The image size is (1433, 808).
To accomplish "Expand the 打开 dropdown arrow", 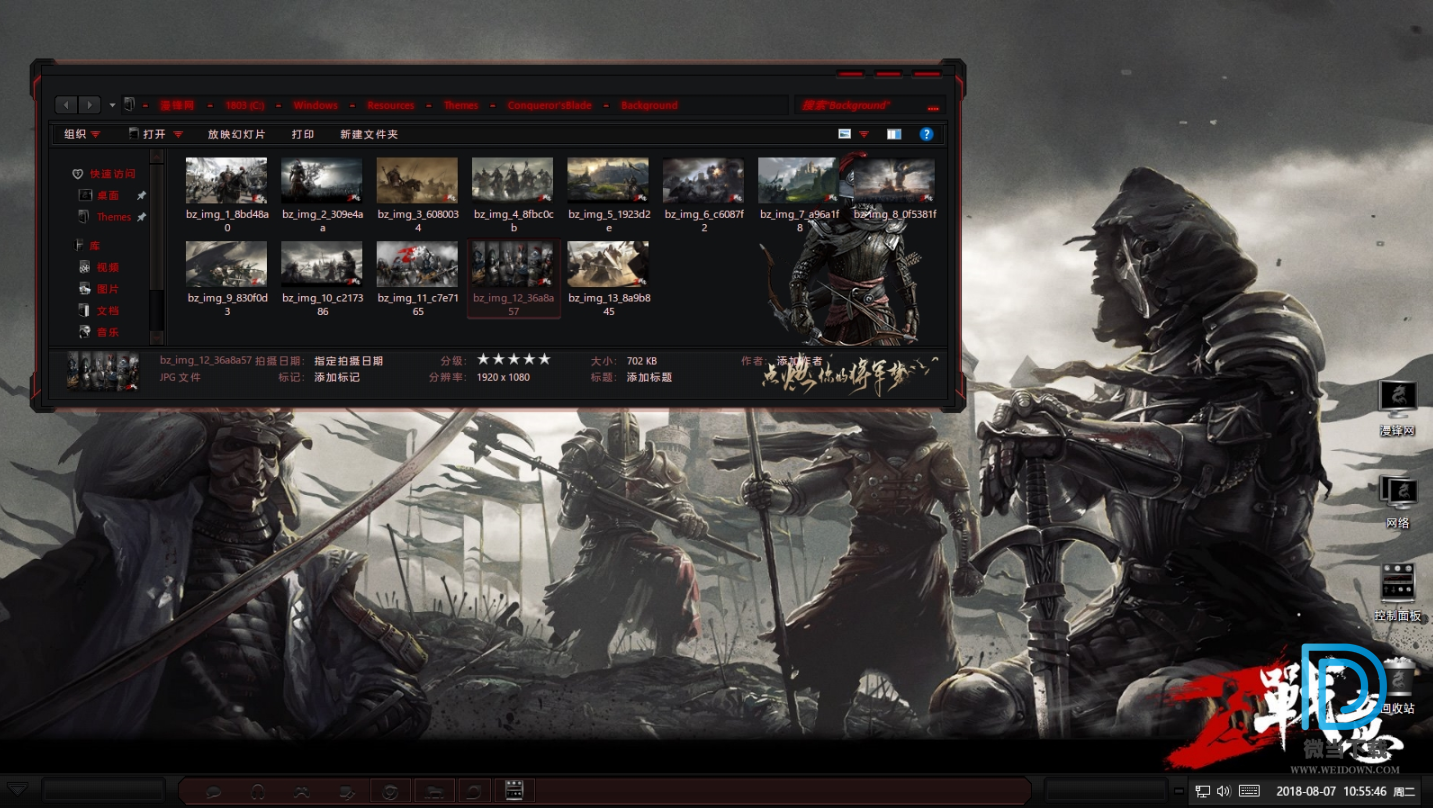I will coord(178,134).
